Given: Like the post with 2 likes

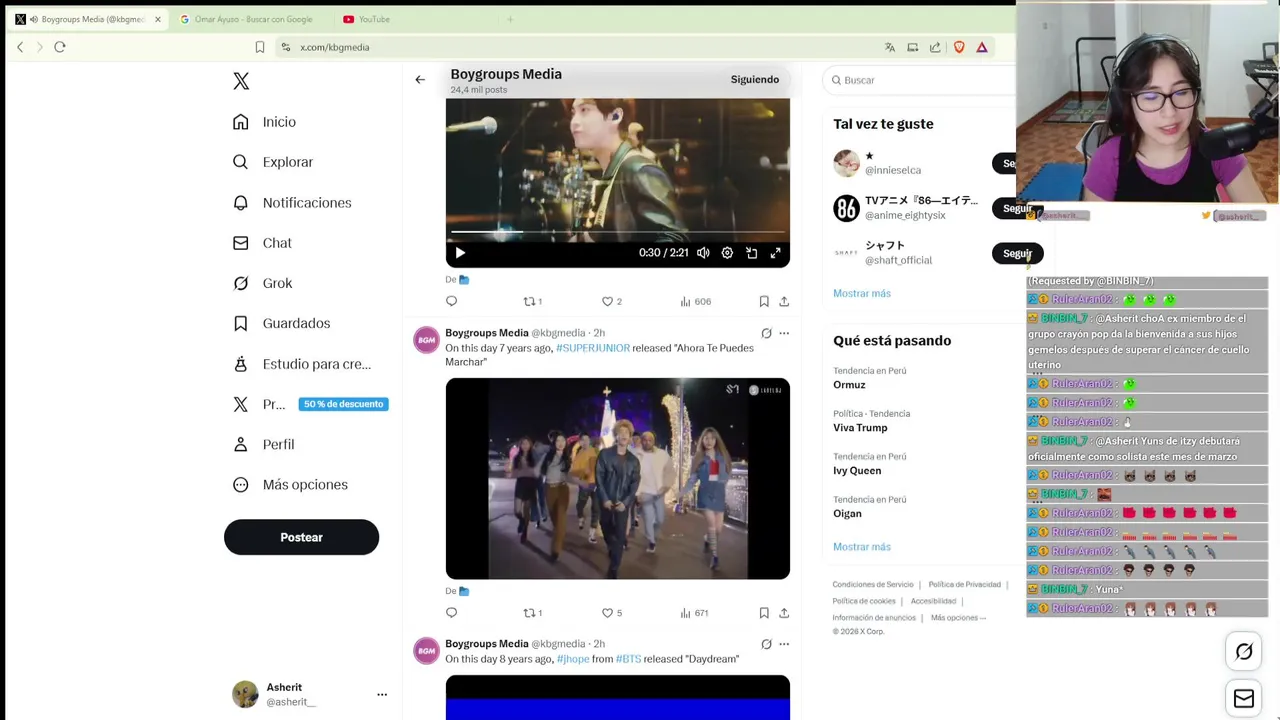Looking at the screenshot, I should pyautogui.click(x=611, y=301).
